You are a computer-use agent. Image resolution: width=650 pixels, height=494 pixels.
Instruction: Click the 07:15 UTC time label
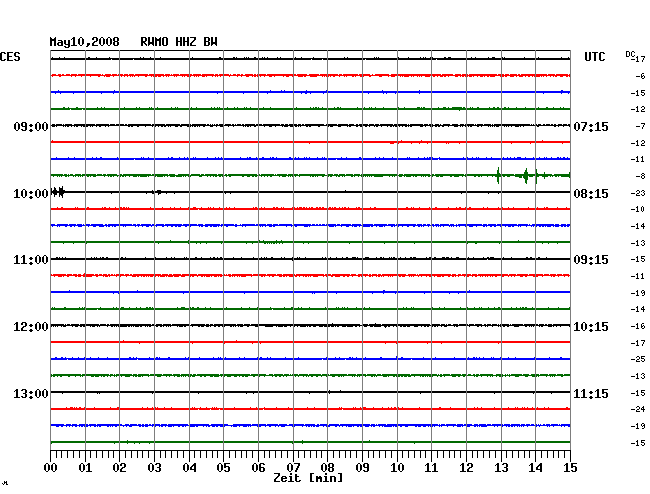click(591, 126)
